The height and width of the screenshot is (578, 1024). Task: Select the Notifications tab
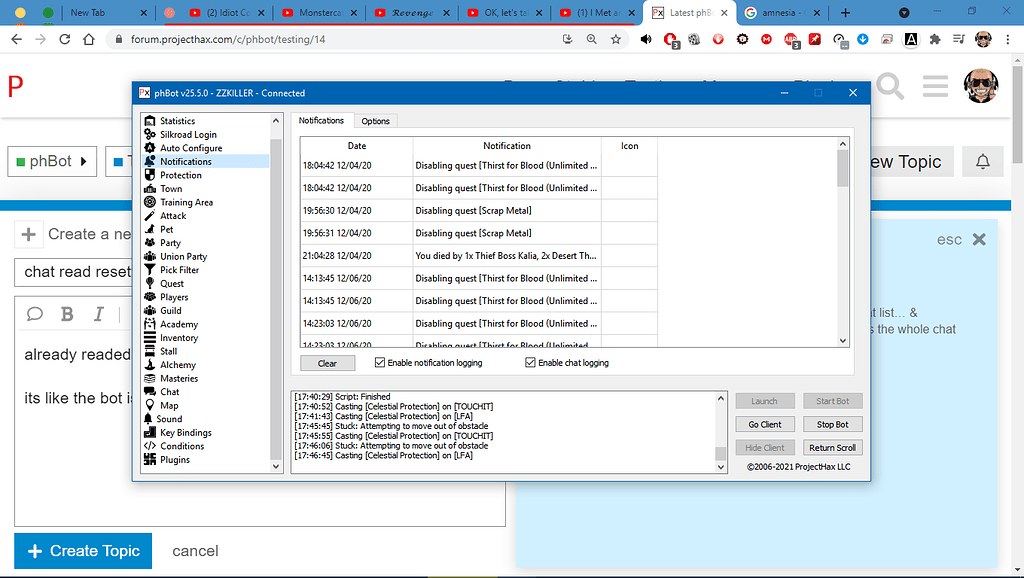pos(321,120)
